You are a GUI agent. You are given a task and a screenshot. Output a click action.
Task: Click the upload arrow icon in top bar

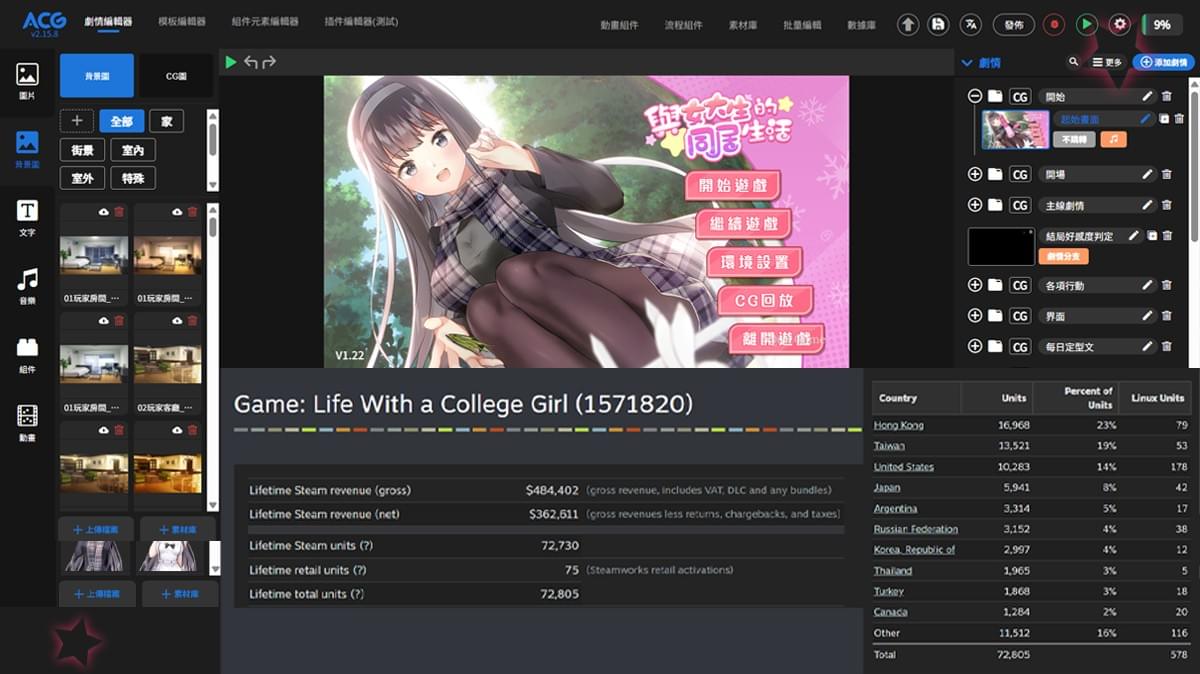(908, 25)
